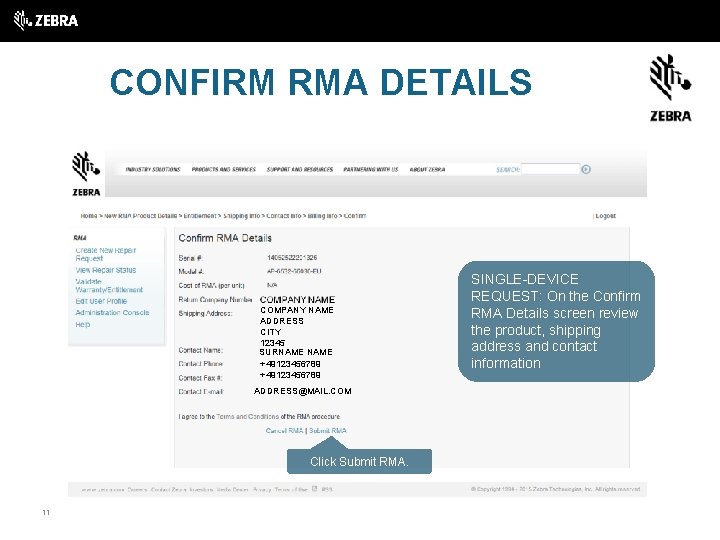The width and height of the screenshot is (720, 540).
Task: Open Administration Console in sidebar
Action: click(x=112, y=313)
